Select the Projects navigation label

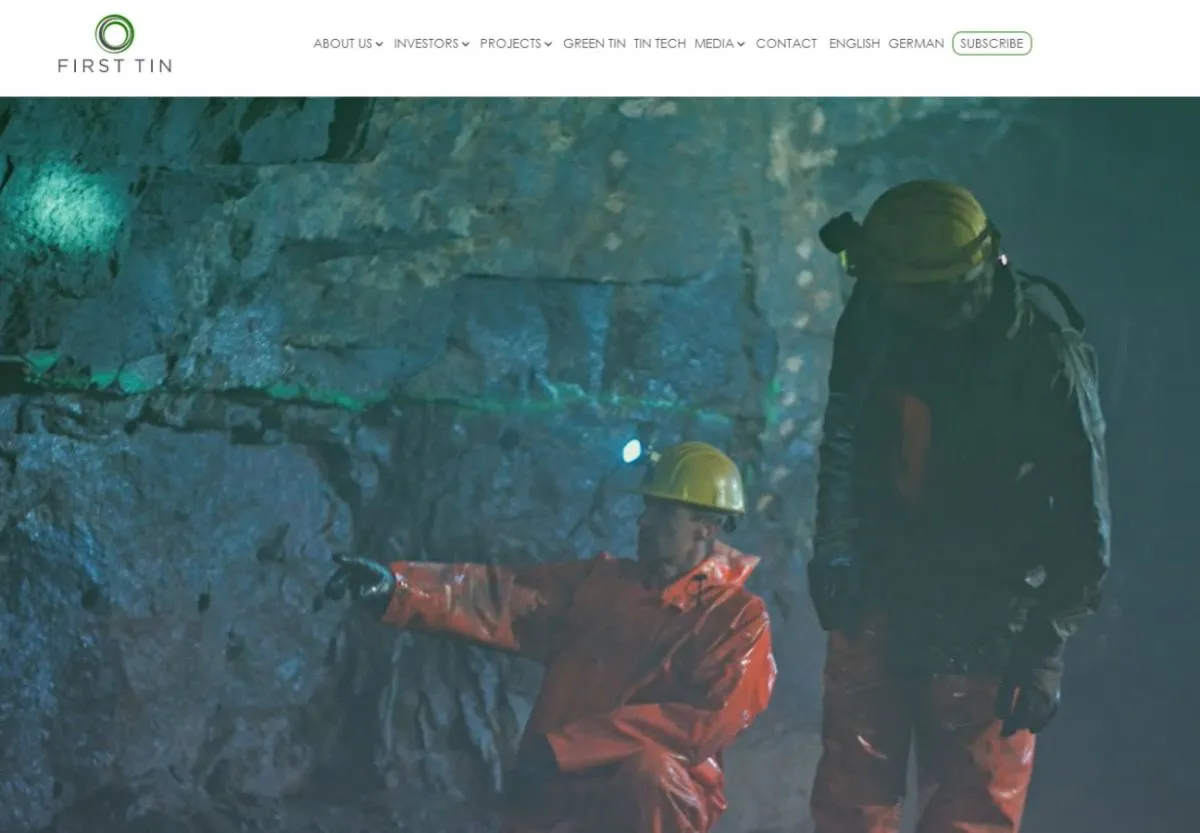click(510, 44)
